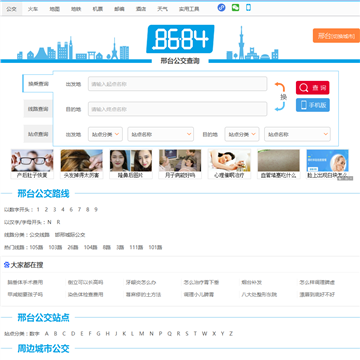The image size is (360, 360).
Task: Select the 线路查询 tab
Action: coord(38,109)
